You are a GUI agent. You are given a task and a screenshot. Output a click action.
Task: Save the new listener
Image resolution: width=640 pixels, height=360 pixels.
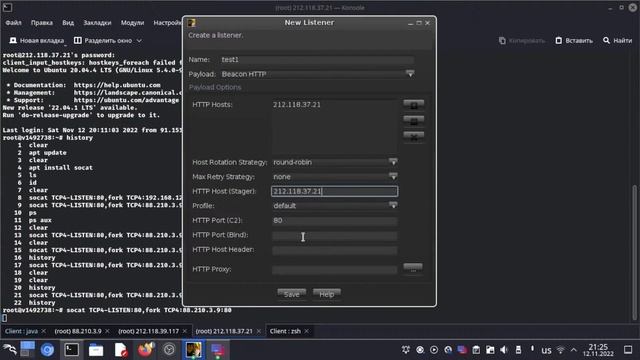291,294
